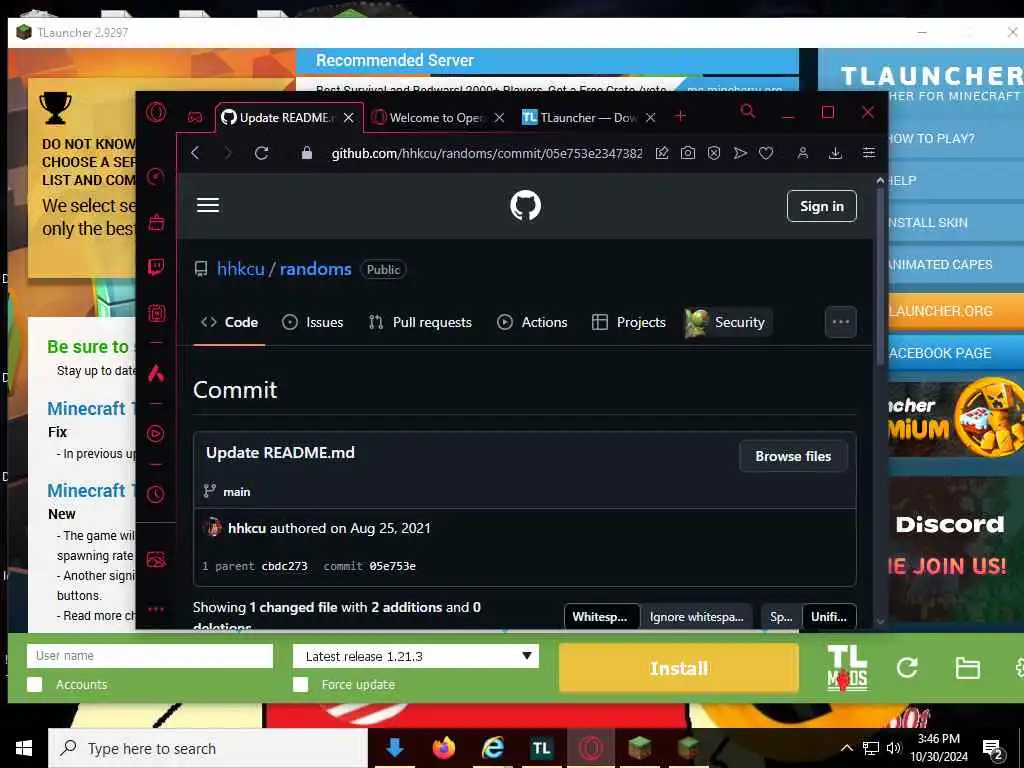
Task: Open Player sidebar icon
Action: tap(156, 434)
